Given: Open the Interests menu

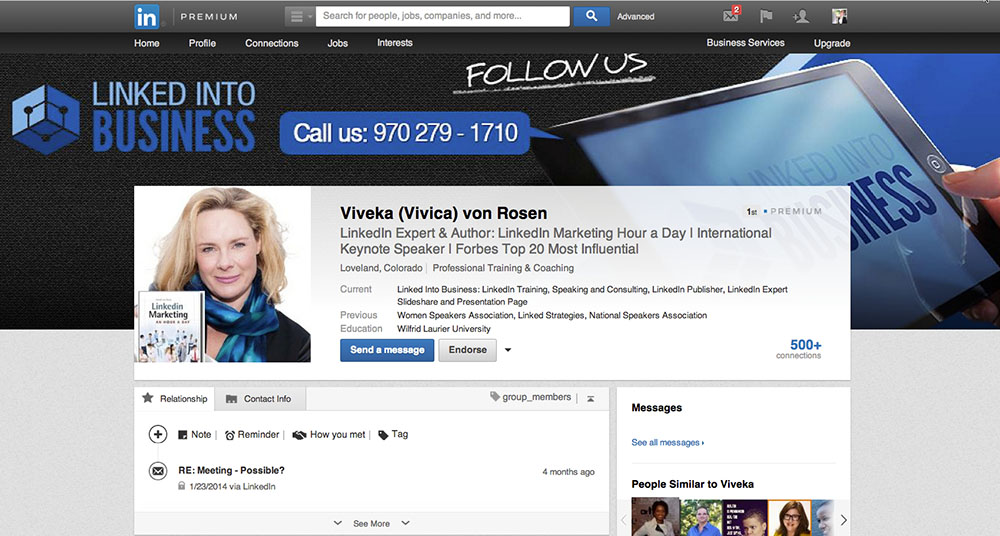Looking at the screenshot, I should coord(395,43).
